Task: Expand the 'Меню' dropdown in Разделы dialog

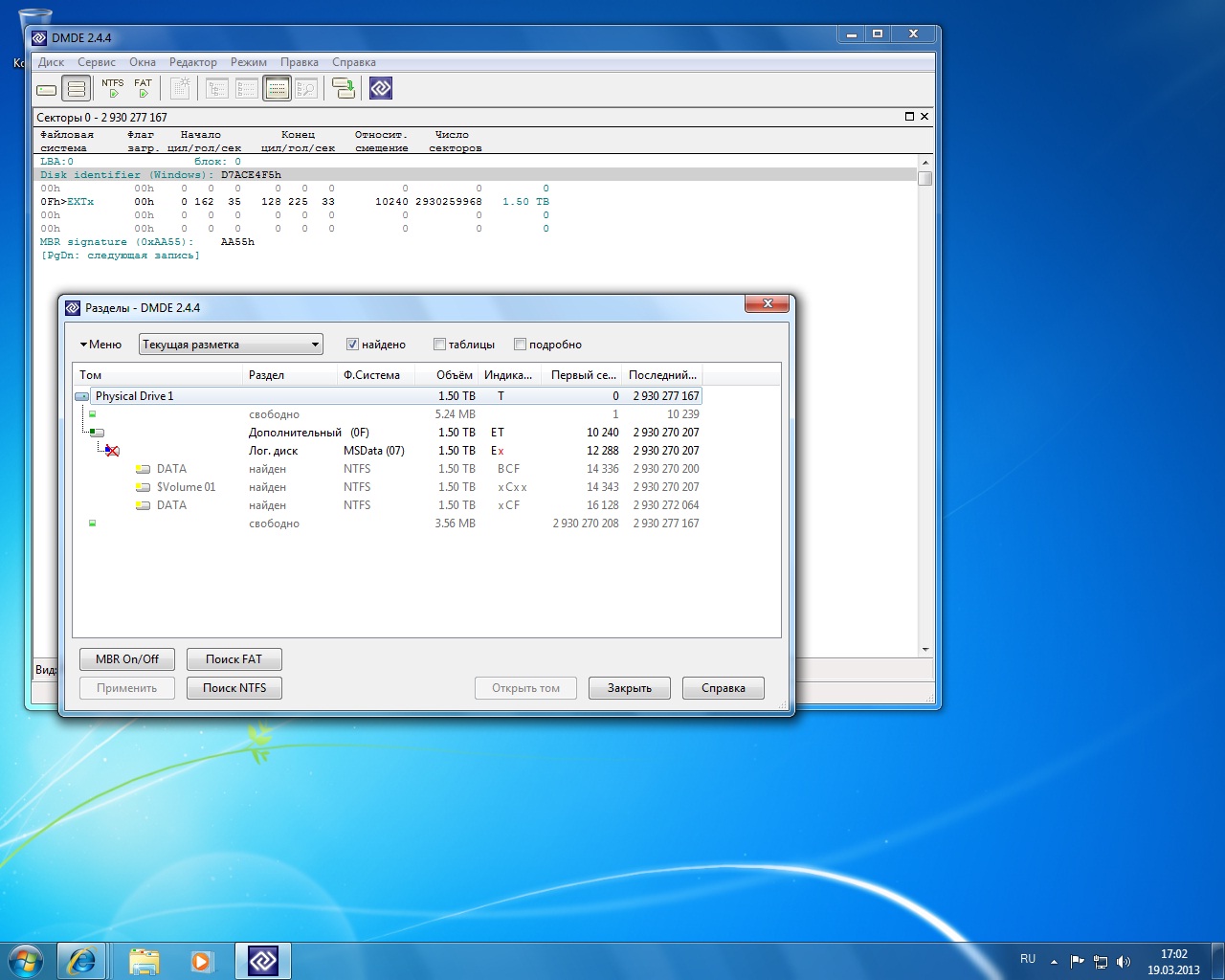Action: pyautogui.click(x=100, y=345)
